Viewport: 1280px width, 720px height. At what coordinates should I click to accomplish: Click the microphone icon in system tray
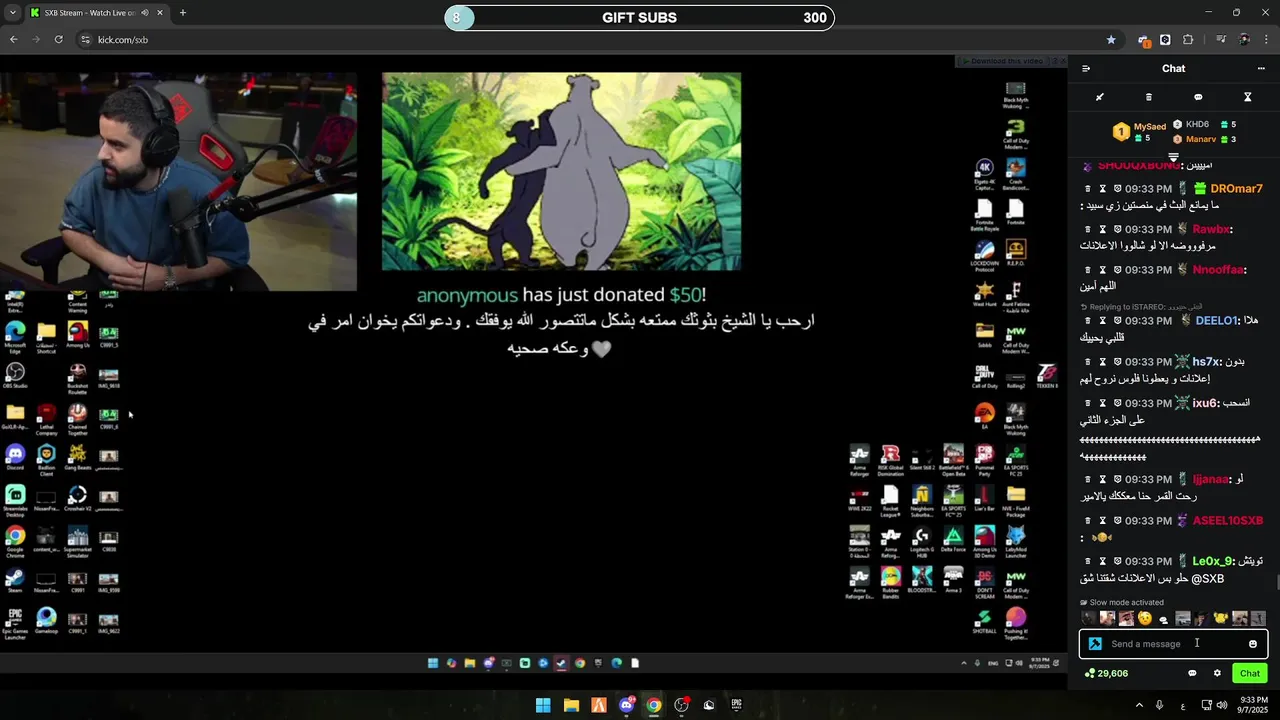point(1160,705)
